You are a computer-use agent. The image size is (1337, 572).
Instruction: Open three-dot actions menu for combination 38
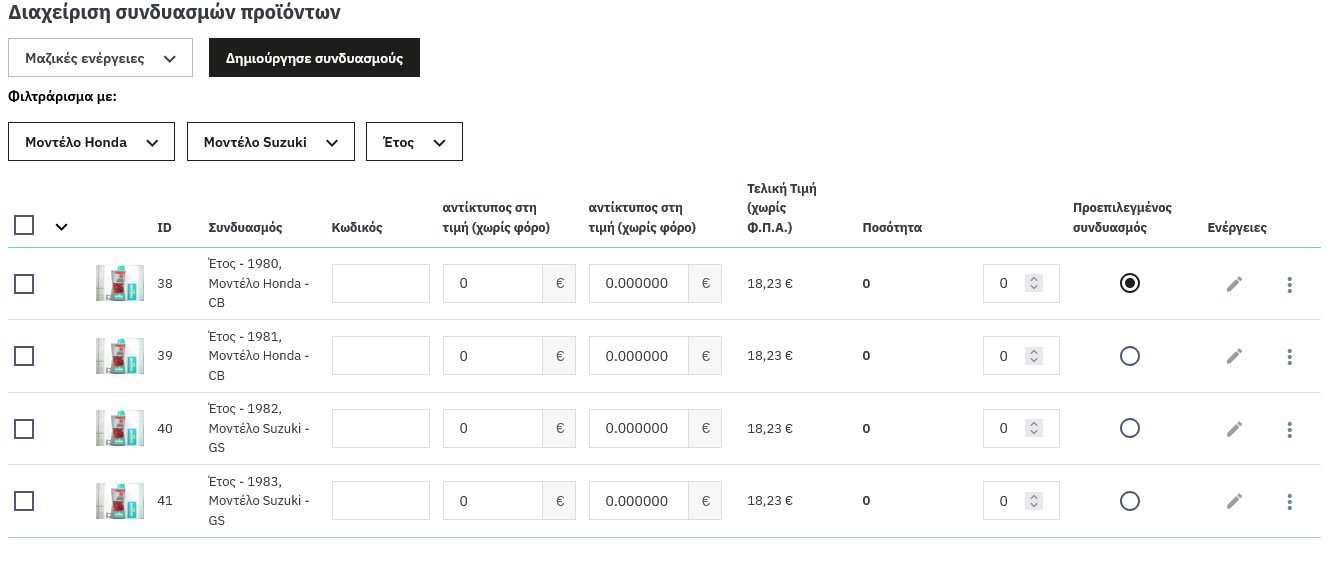[x=1289, y=284]
